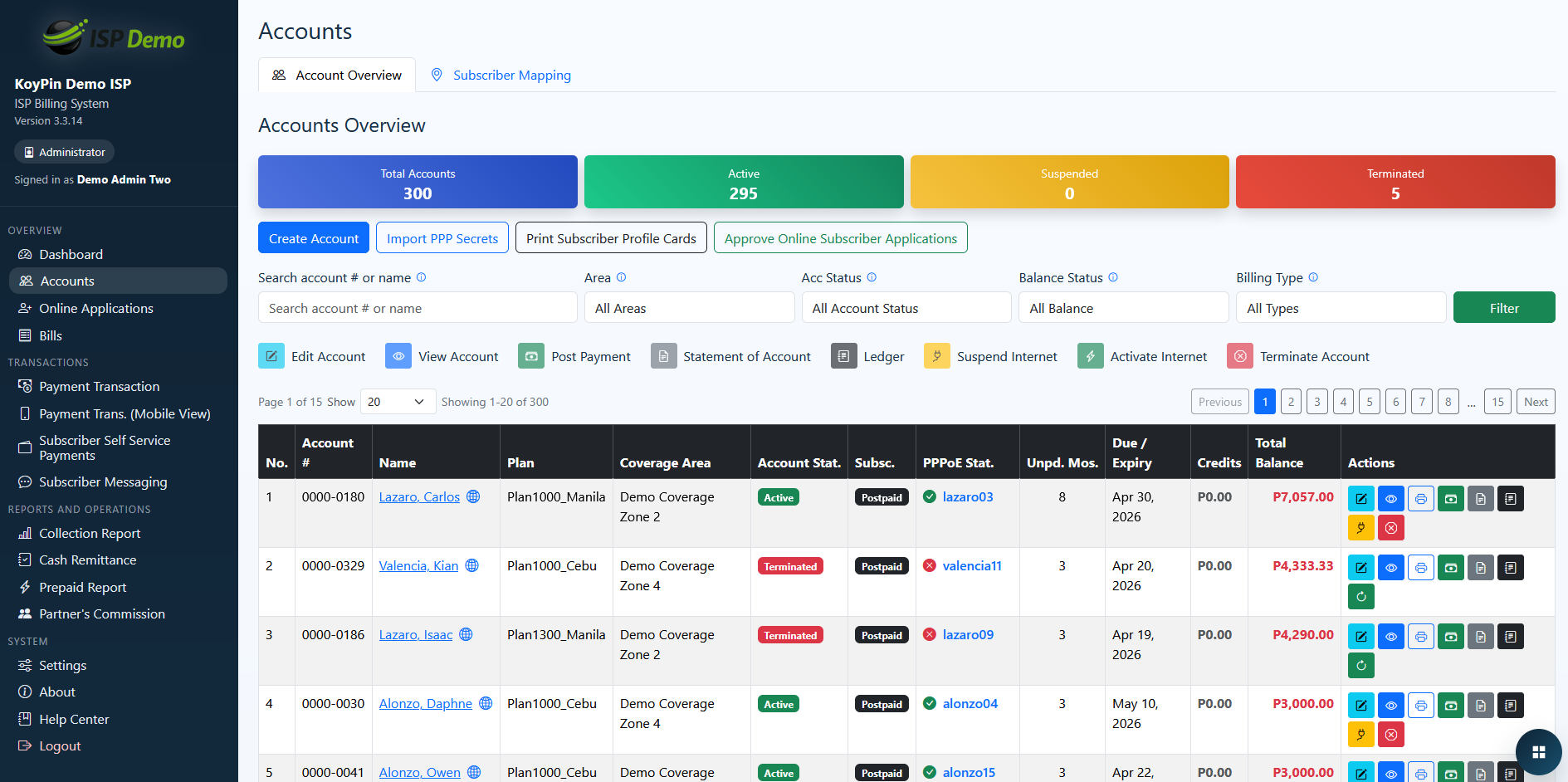Image resolution: width=1568 pixels, height=782 pixels.
Task: Open the Show 20 per-page dropdown
Action: click(398, 402)
